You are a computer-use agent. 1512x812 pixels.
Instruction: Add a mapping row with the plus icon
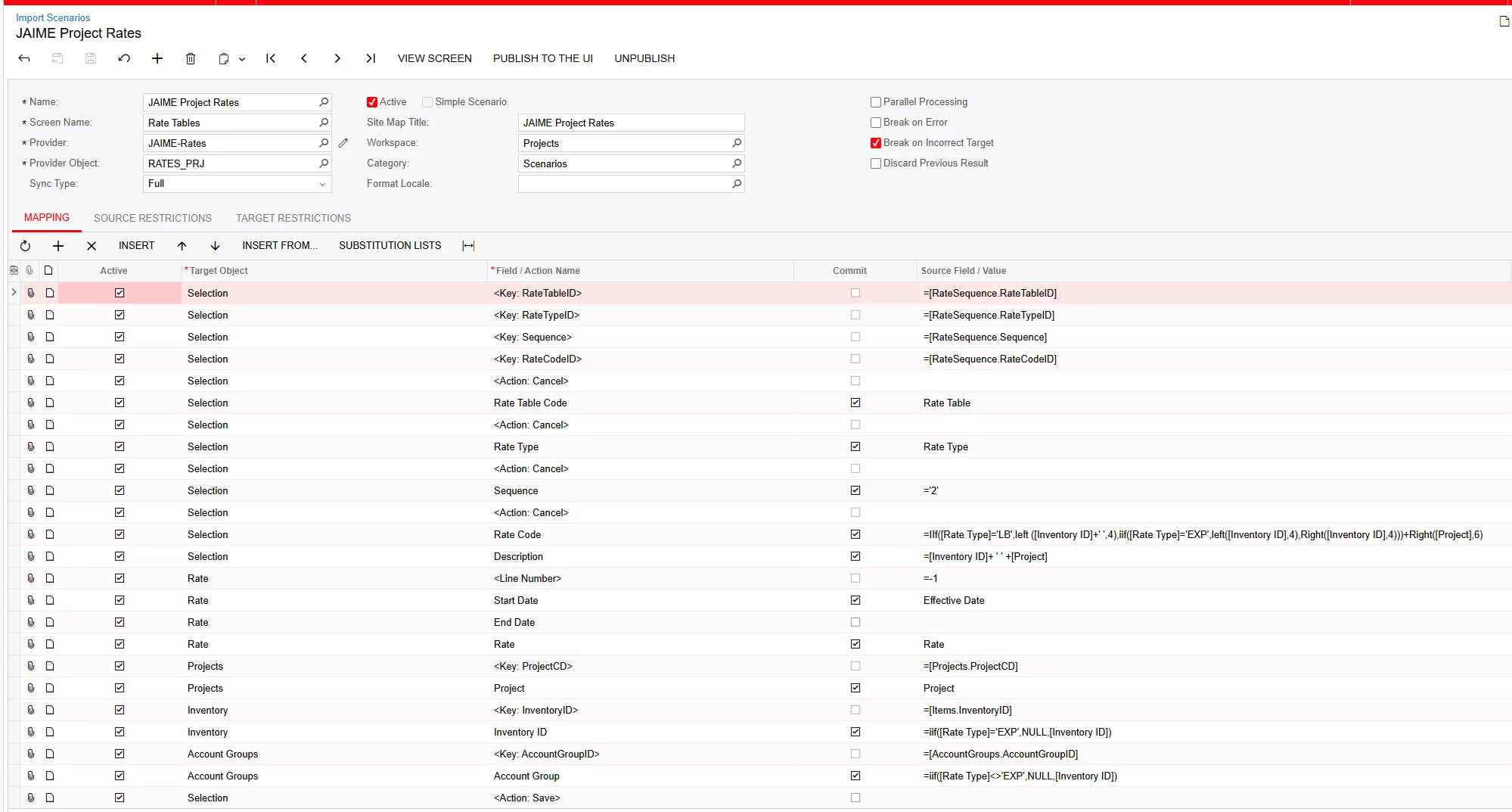coord(58,246)
